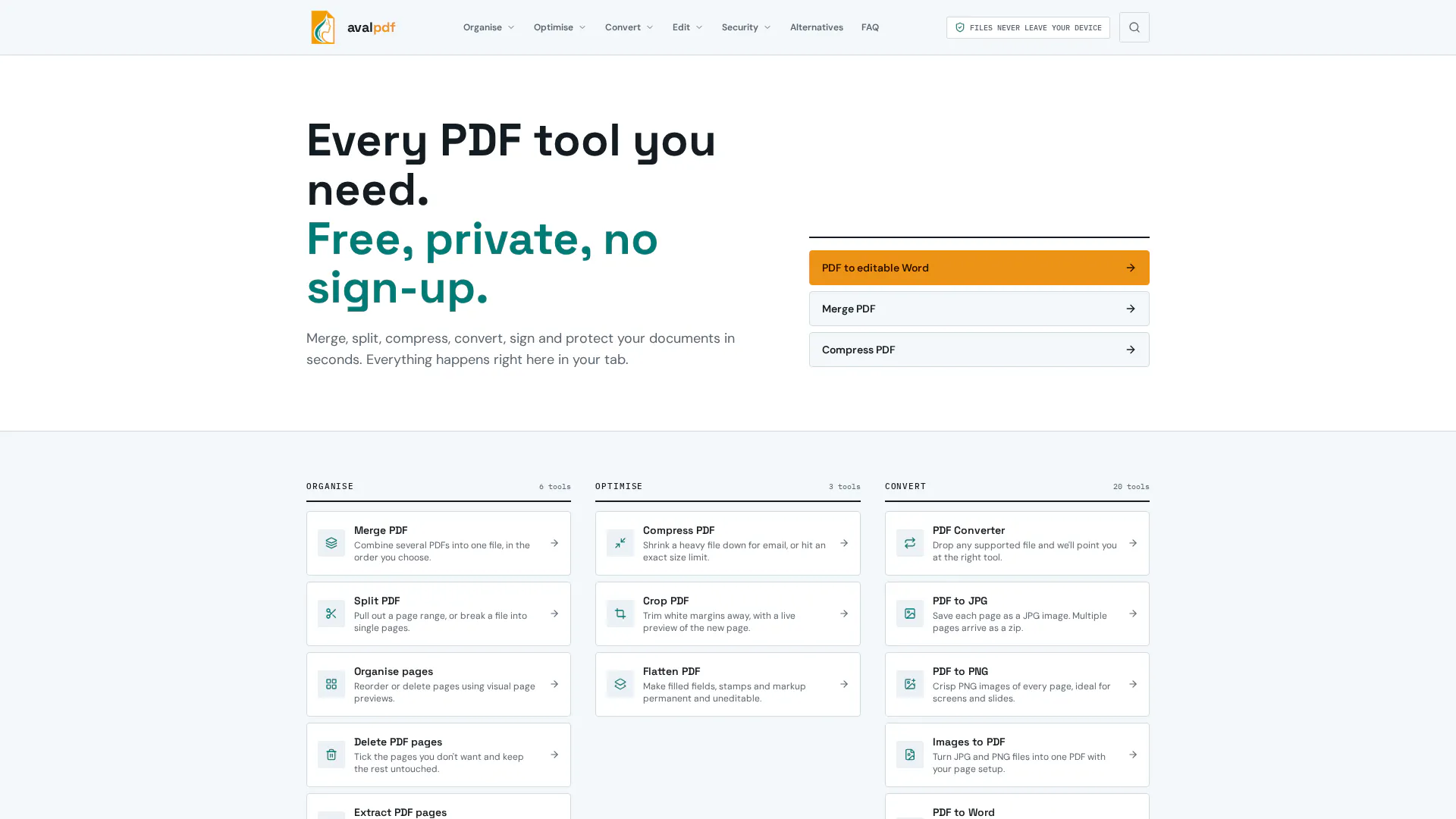Screen dimensions: 1456x819
Task: Click the '20 tools' count text
Action: (x=1131, y=487)
